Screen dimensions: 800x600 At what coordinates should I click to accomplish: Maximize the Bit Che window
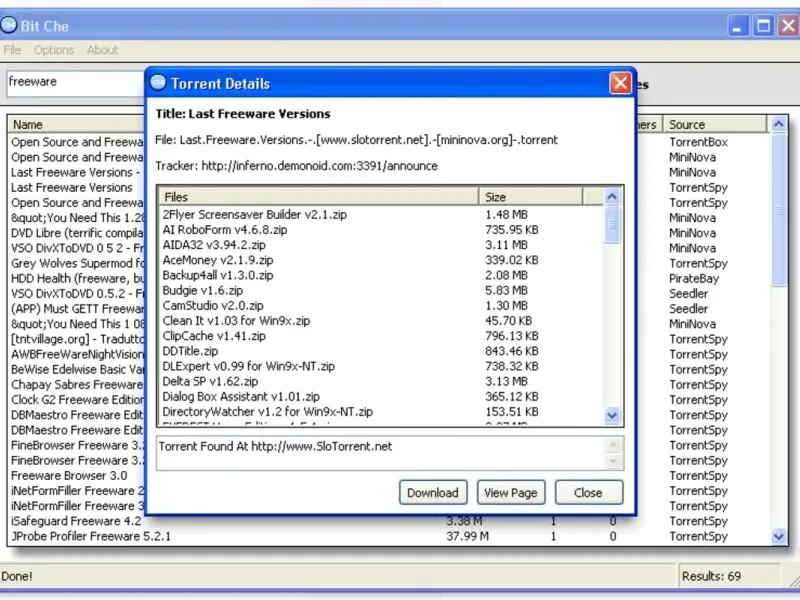[x=763, y=25]
